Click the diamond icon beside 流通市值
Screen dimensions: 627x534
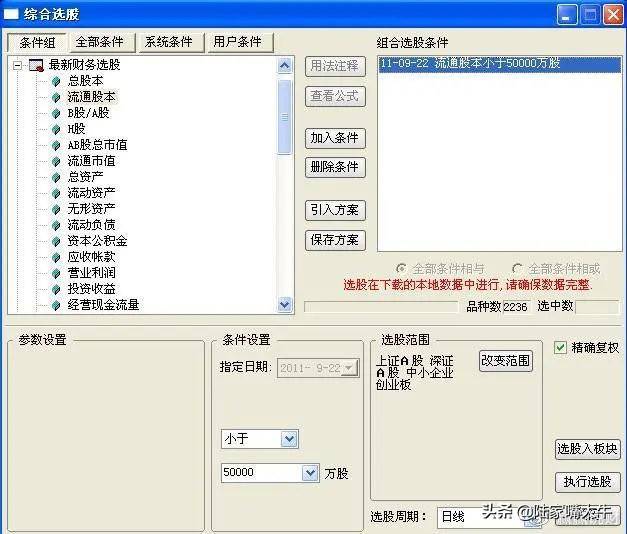(56, 162)
